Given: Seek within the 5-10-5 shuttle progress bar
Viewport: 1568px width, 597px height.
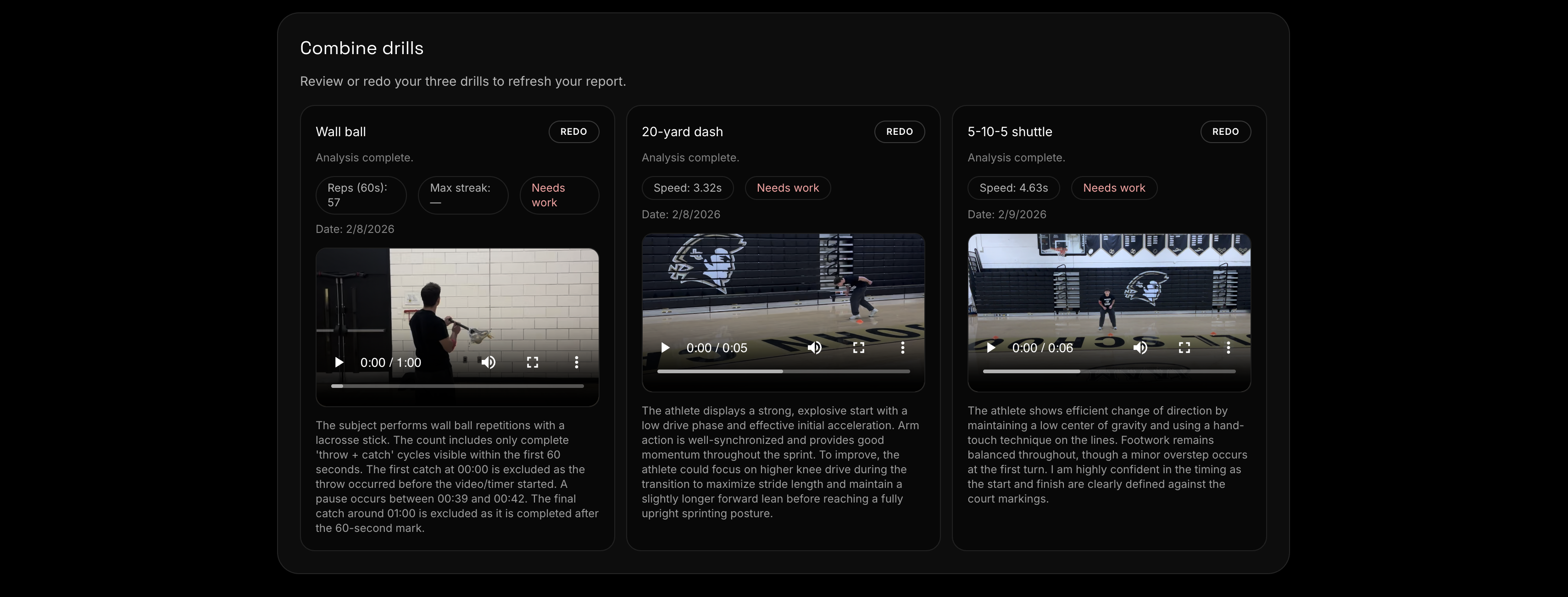Looking at the screenshot, I should click(1109, 371).
